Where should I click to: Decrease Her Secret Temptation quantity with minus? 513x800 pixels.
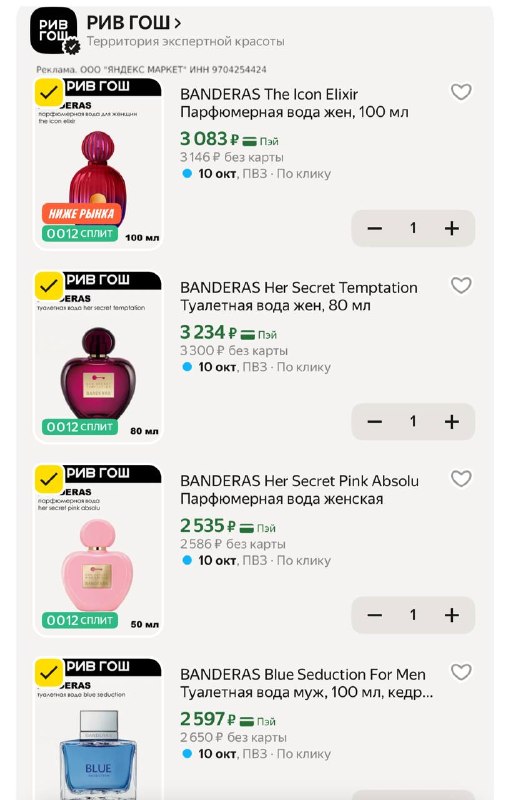coord(375,421)
